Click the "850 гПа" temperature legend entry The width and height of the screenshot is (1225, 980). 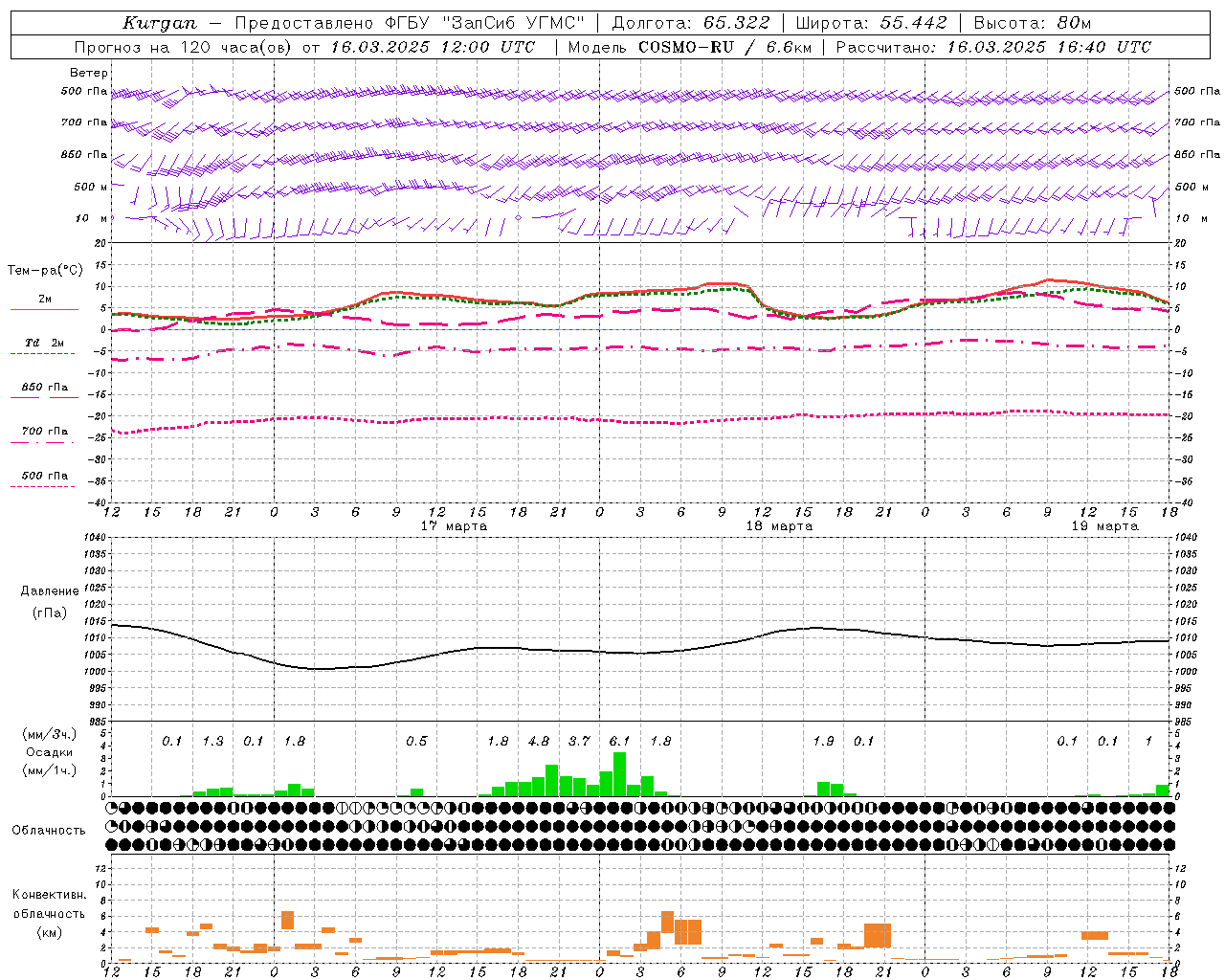click(45, 388)
